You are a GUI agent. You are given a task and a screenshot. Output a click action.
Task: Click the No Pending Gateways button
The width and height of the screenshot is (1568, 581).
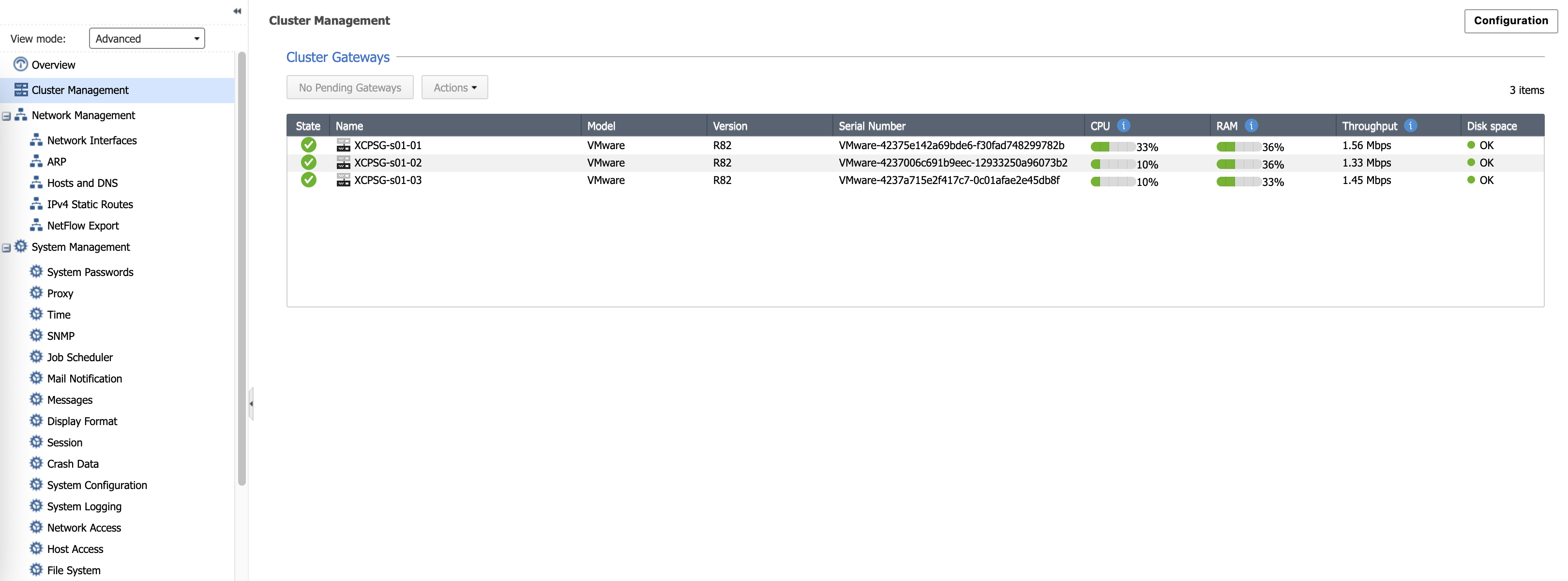pos(349,88)
